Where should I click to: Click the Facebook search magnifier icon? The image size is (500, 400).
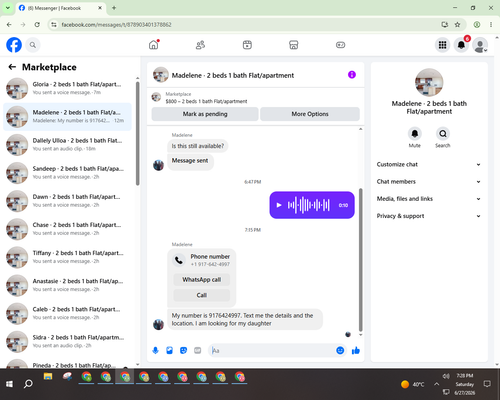click(x=33, y=45)
